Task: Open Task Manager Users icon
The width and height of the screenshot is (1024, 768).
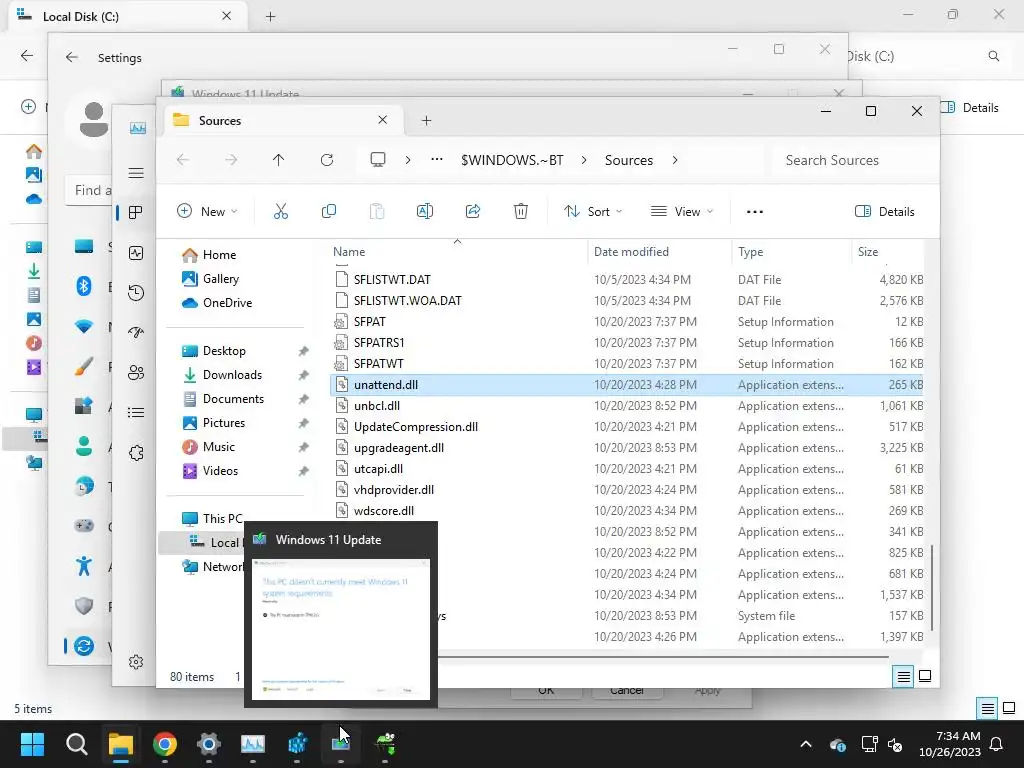Action: click(136, 372)
